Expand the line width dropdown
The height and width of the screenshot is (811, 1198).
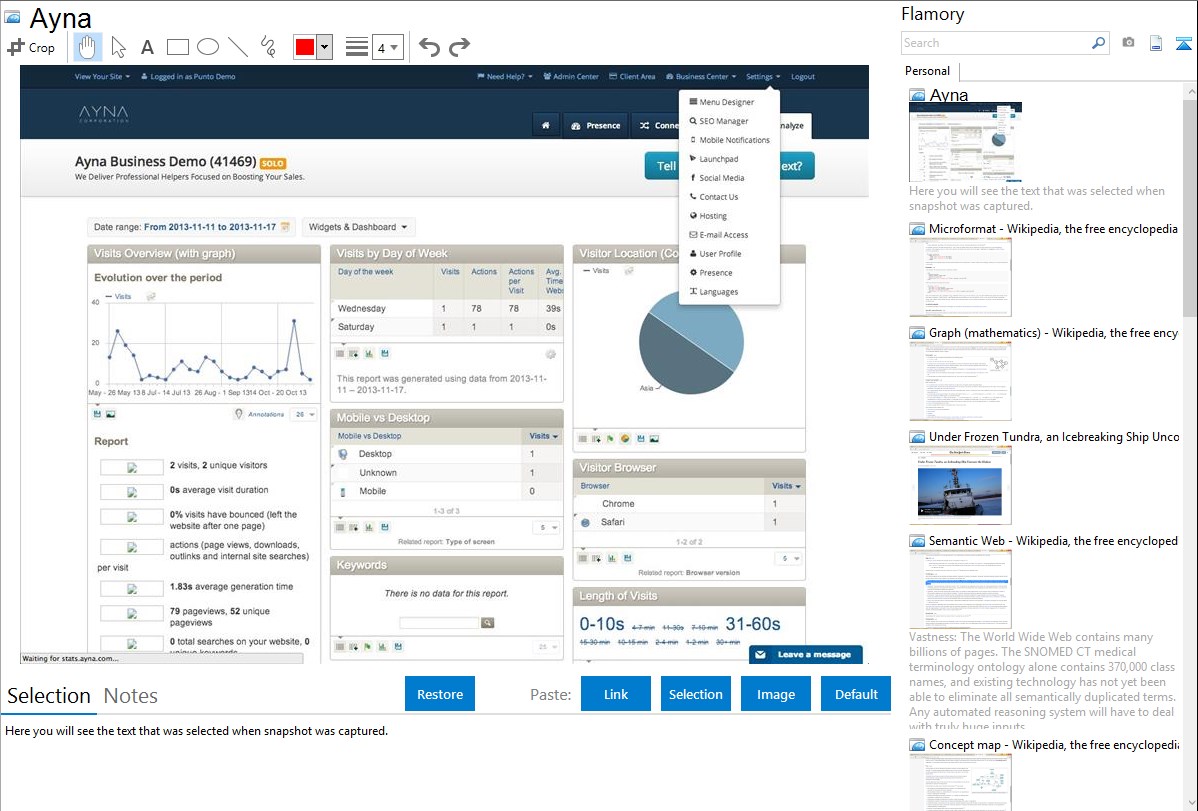pyautogui.click(x=387, y=47)
